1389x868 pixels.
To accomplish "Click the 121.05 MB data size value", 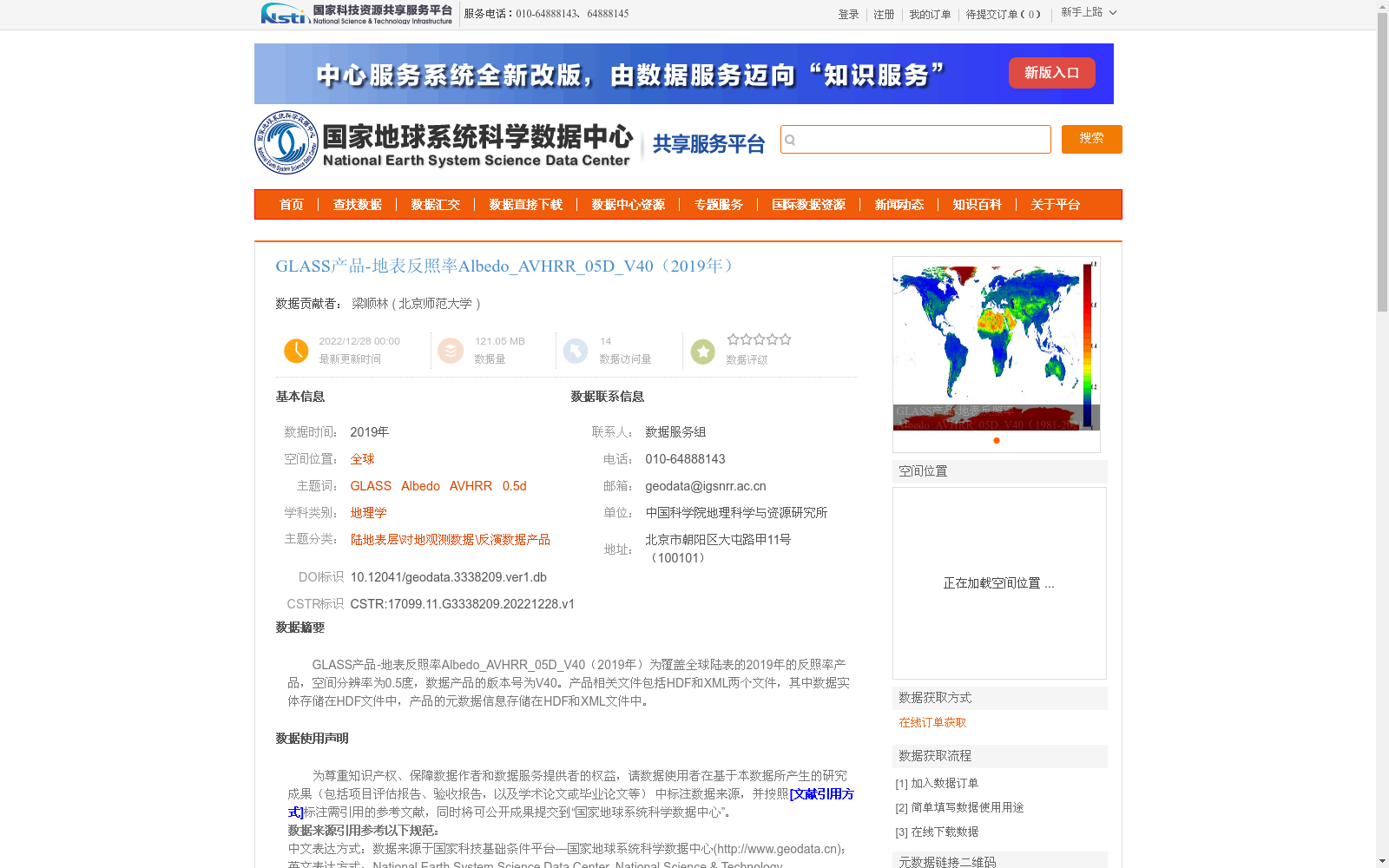I will click(x=500, y=341).
